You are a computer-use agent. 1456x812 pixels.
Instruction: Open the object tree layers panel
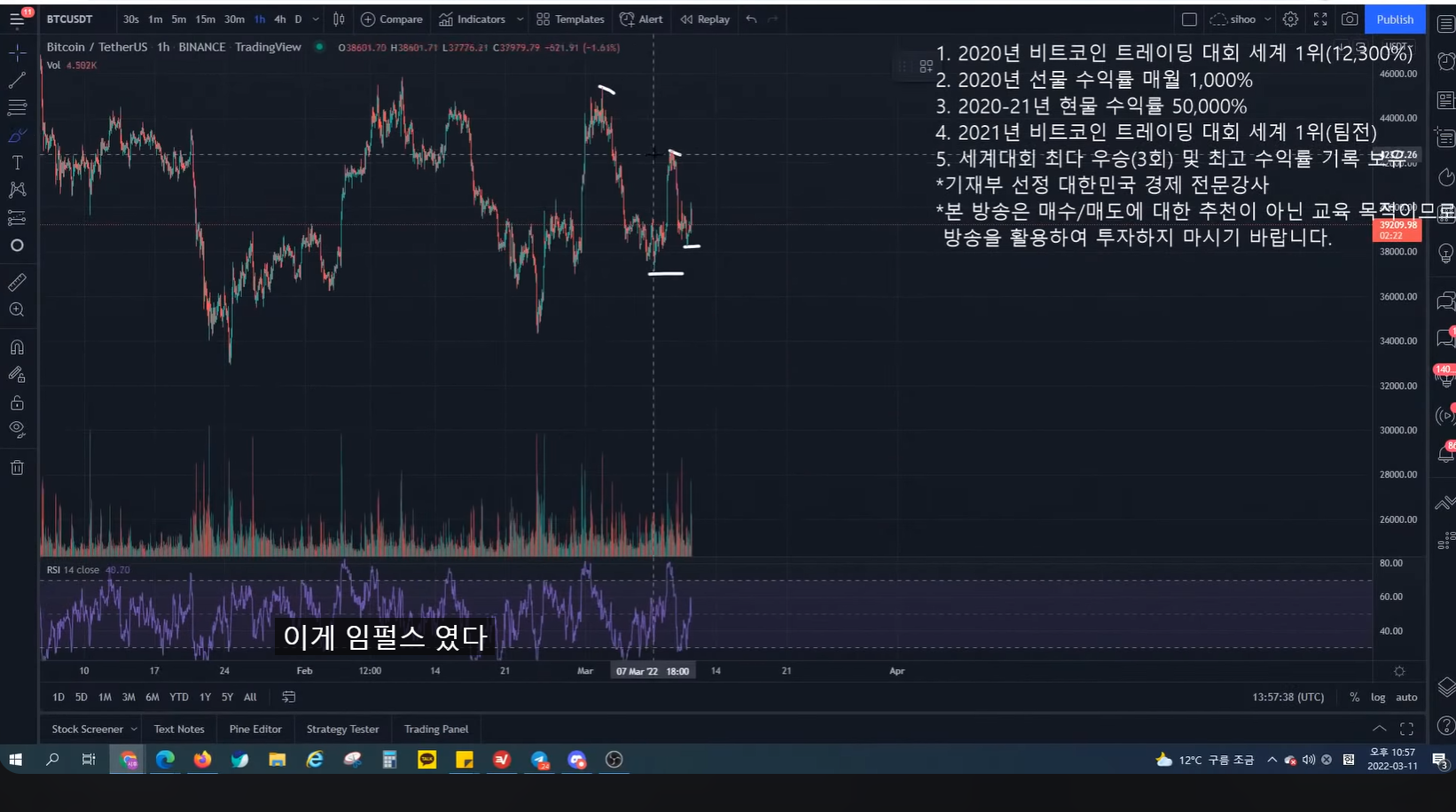(x=1445, y=686)
